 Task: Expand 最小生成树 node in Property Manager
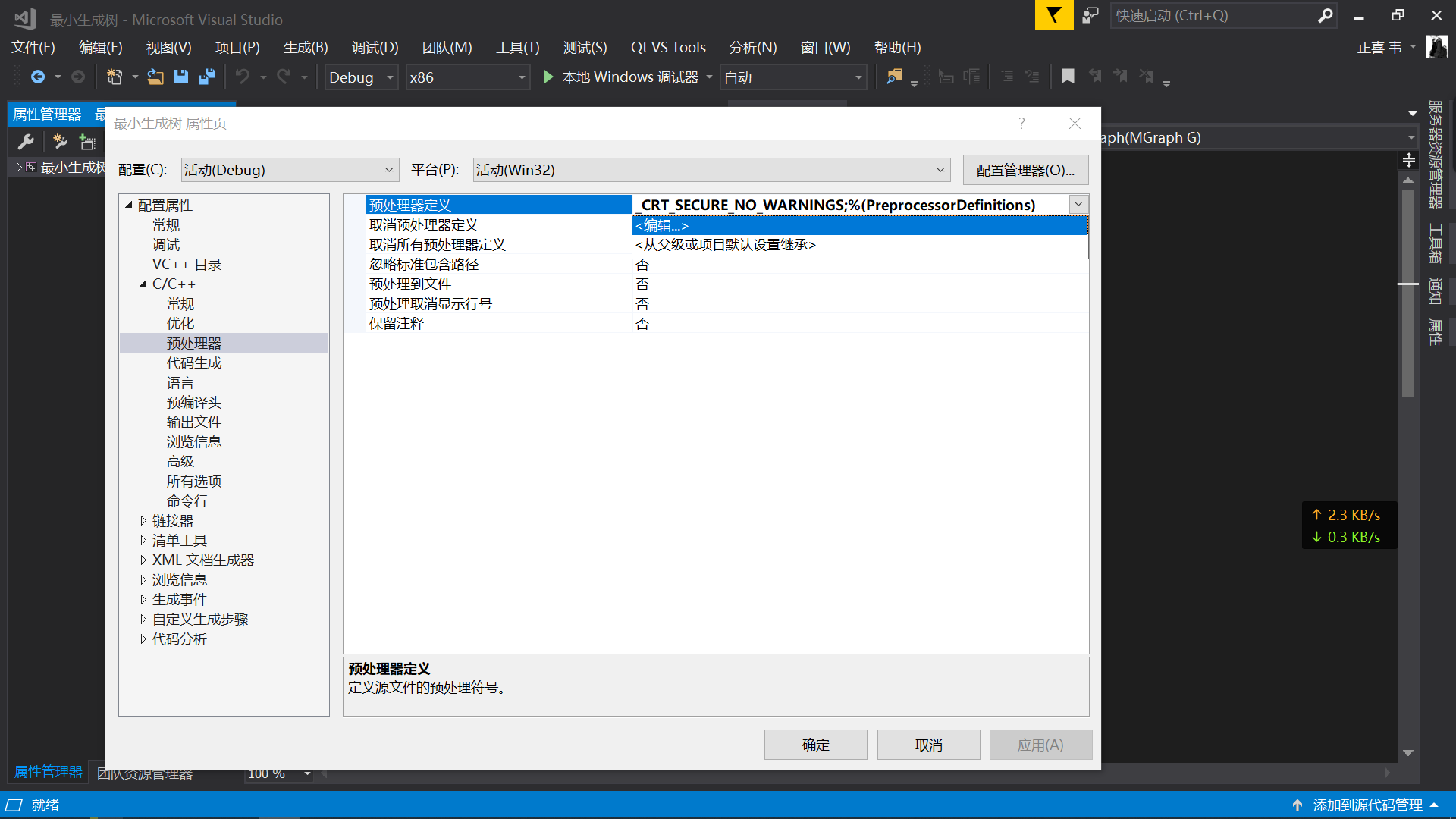pos(19,167)
